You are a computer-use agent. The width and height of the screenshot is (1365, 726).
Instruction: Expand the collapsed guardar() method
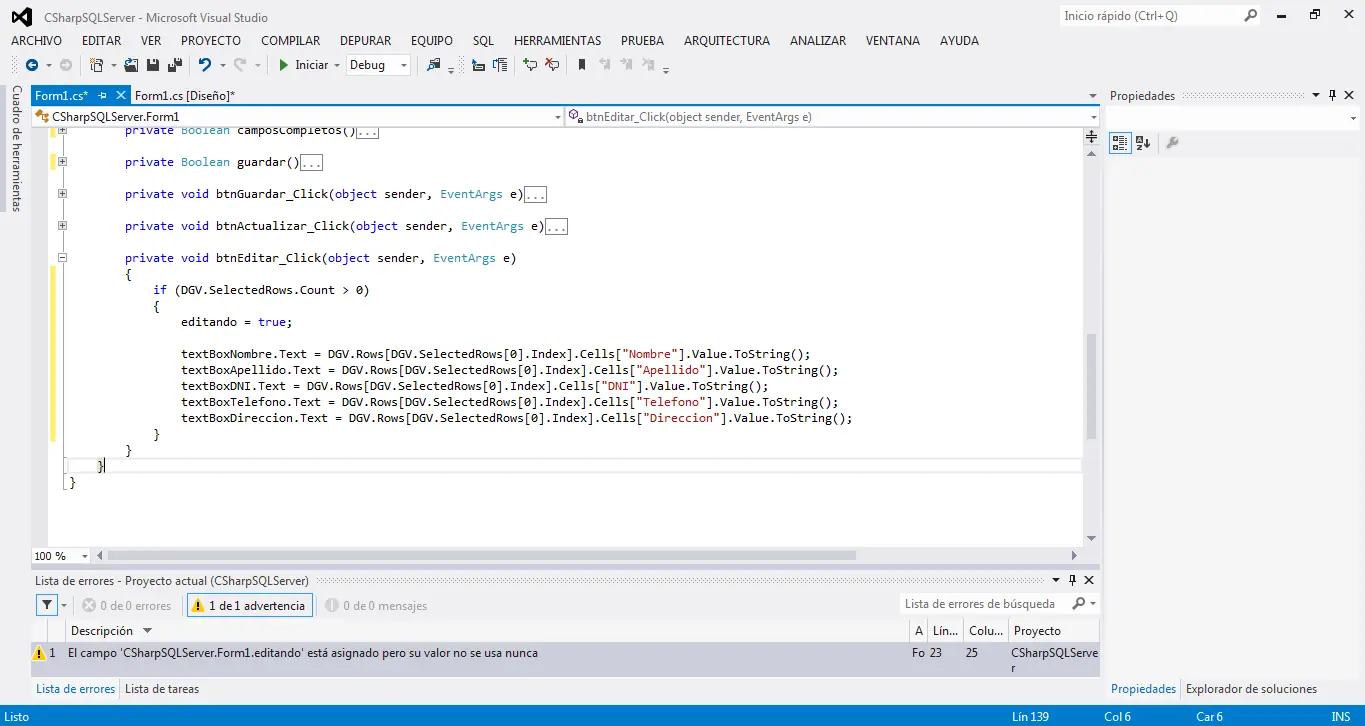coord(62,162)
